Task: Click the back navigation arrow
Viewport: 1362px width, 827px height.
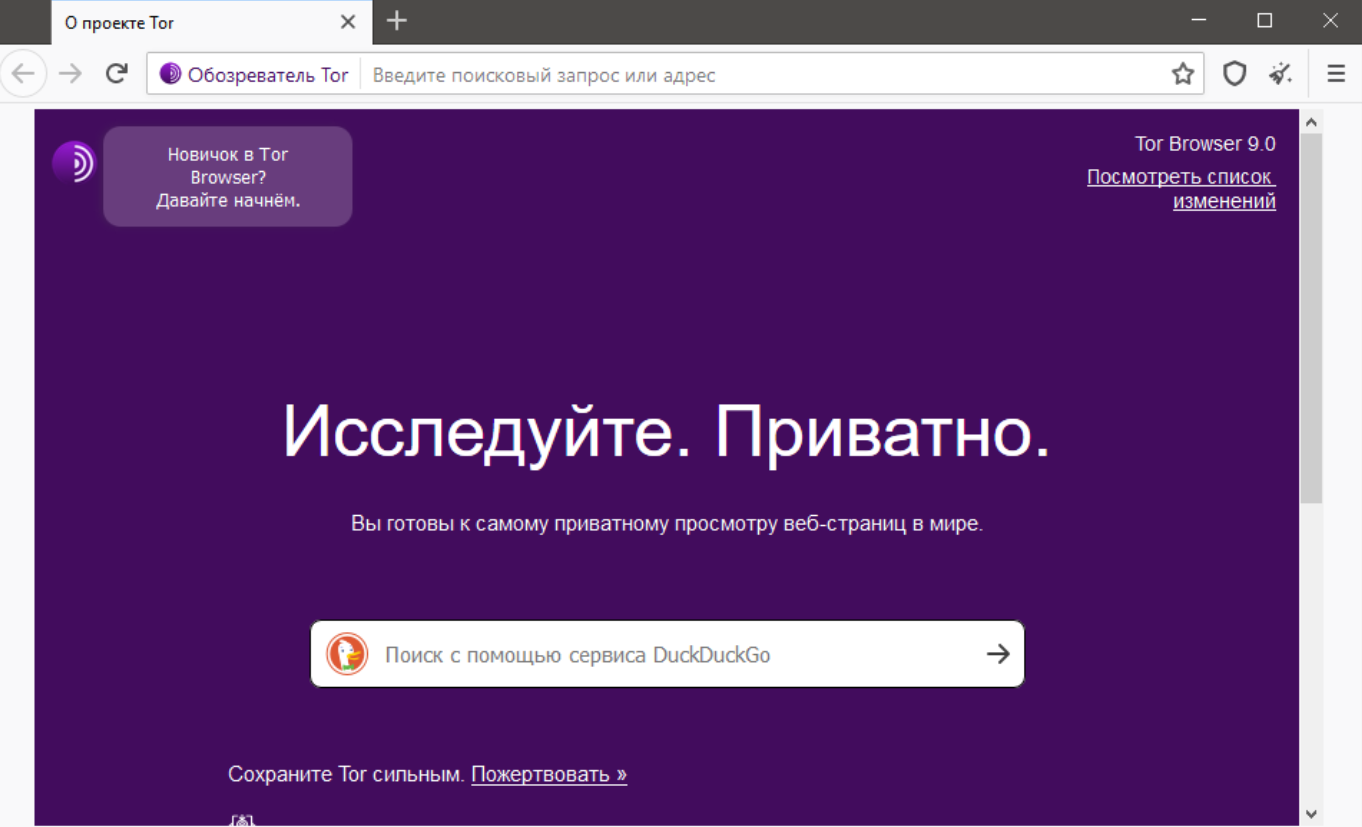Action: point(23,74)
